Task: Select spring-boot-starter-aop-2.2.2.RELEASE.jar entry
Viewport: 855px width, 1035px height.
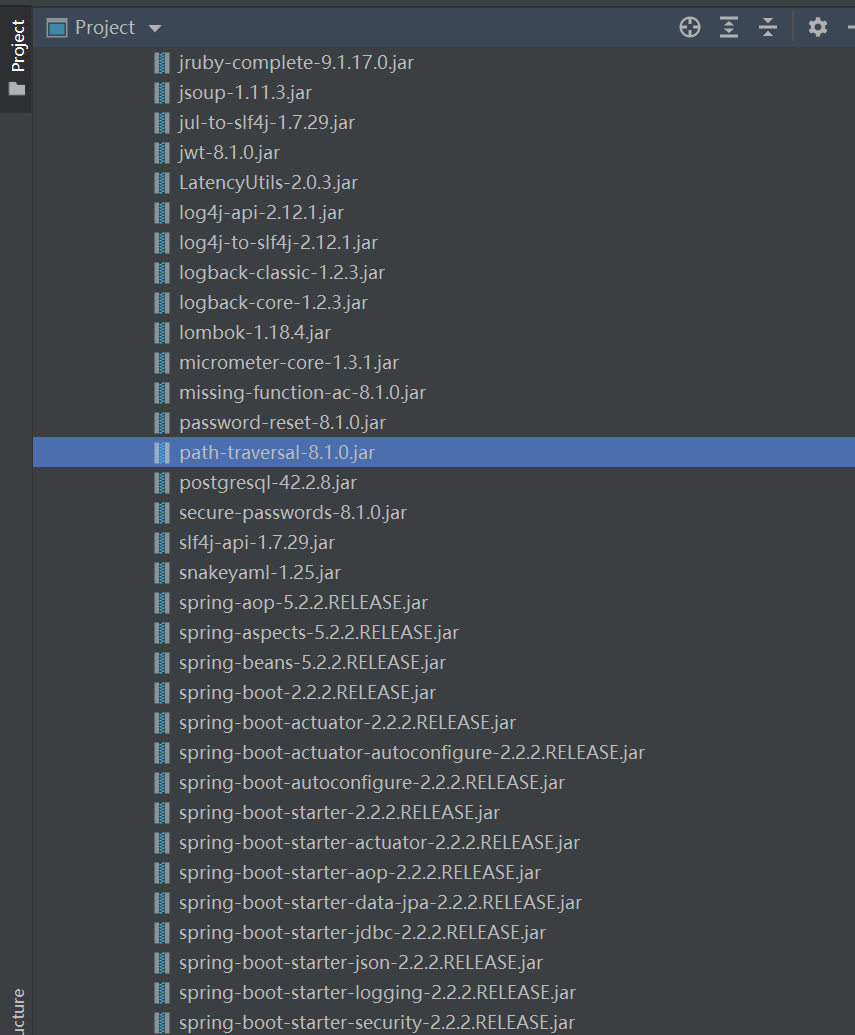Action: click(x=360, y=873)
